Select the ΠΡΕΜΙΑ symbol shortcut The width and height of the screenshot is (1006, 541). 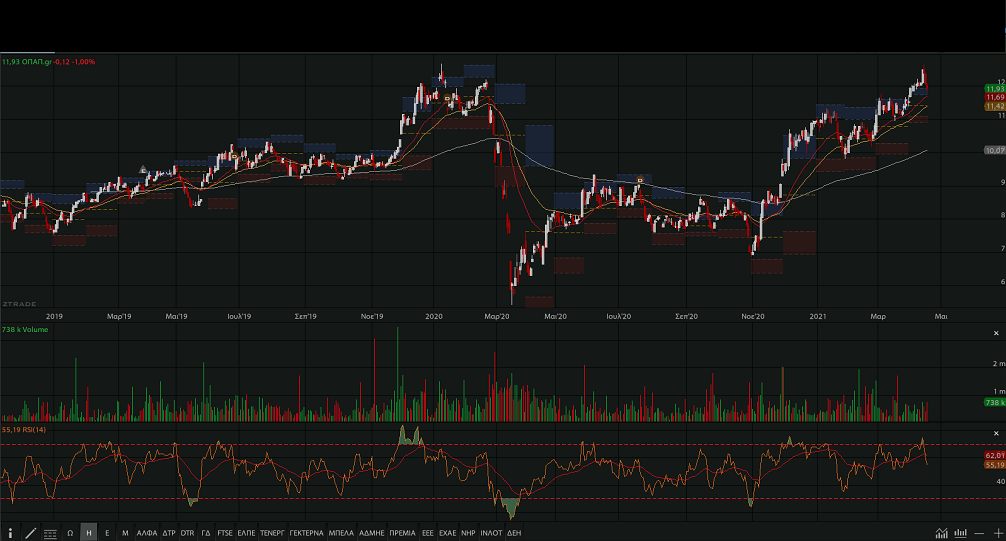tap(402, 533)
